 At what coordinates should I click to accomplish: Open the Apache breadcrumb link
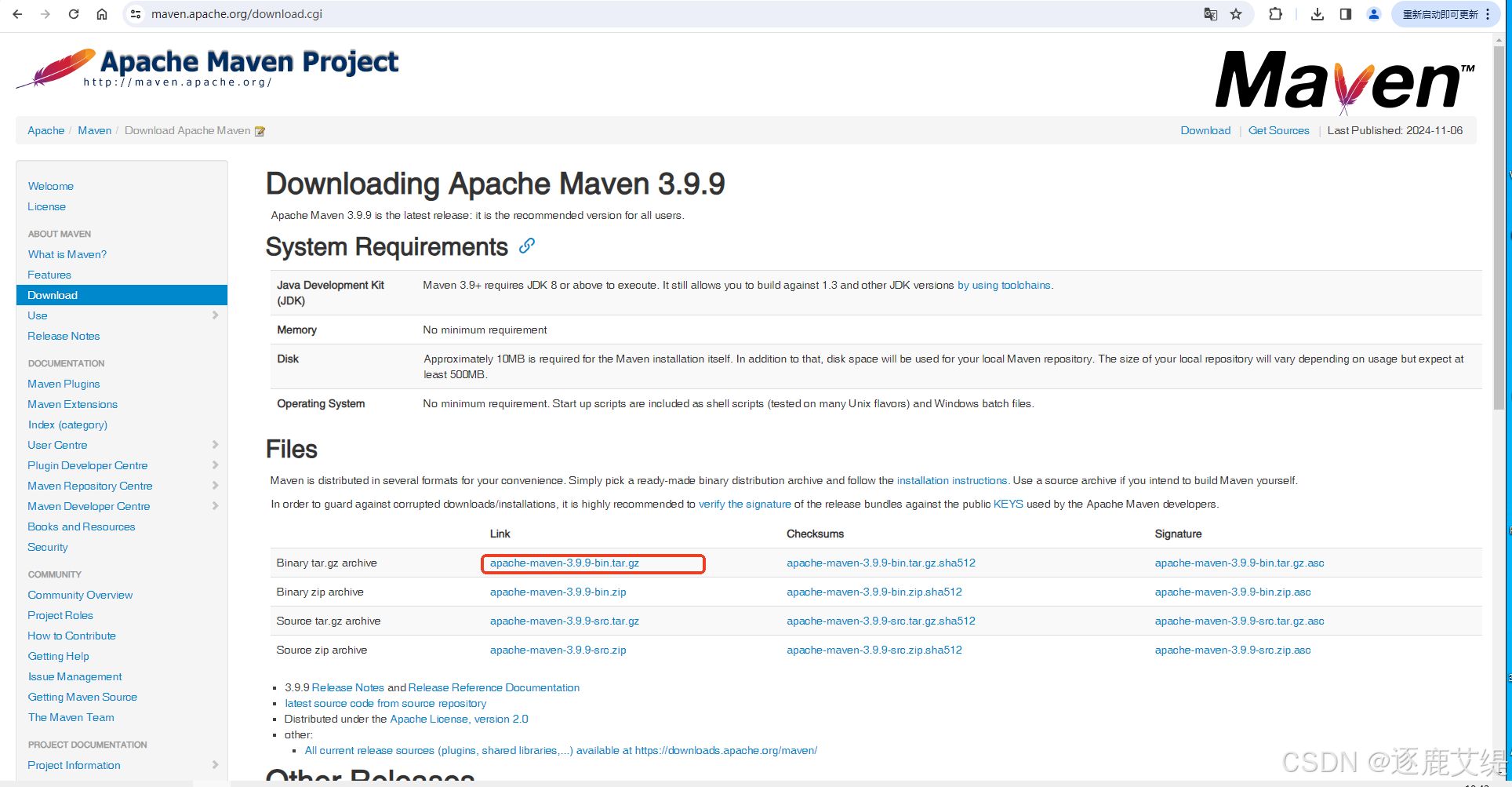[x=46, y=130]
